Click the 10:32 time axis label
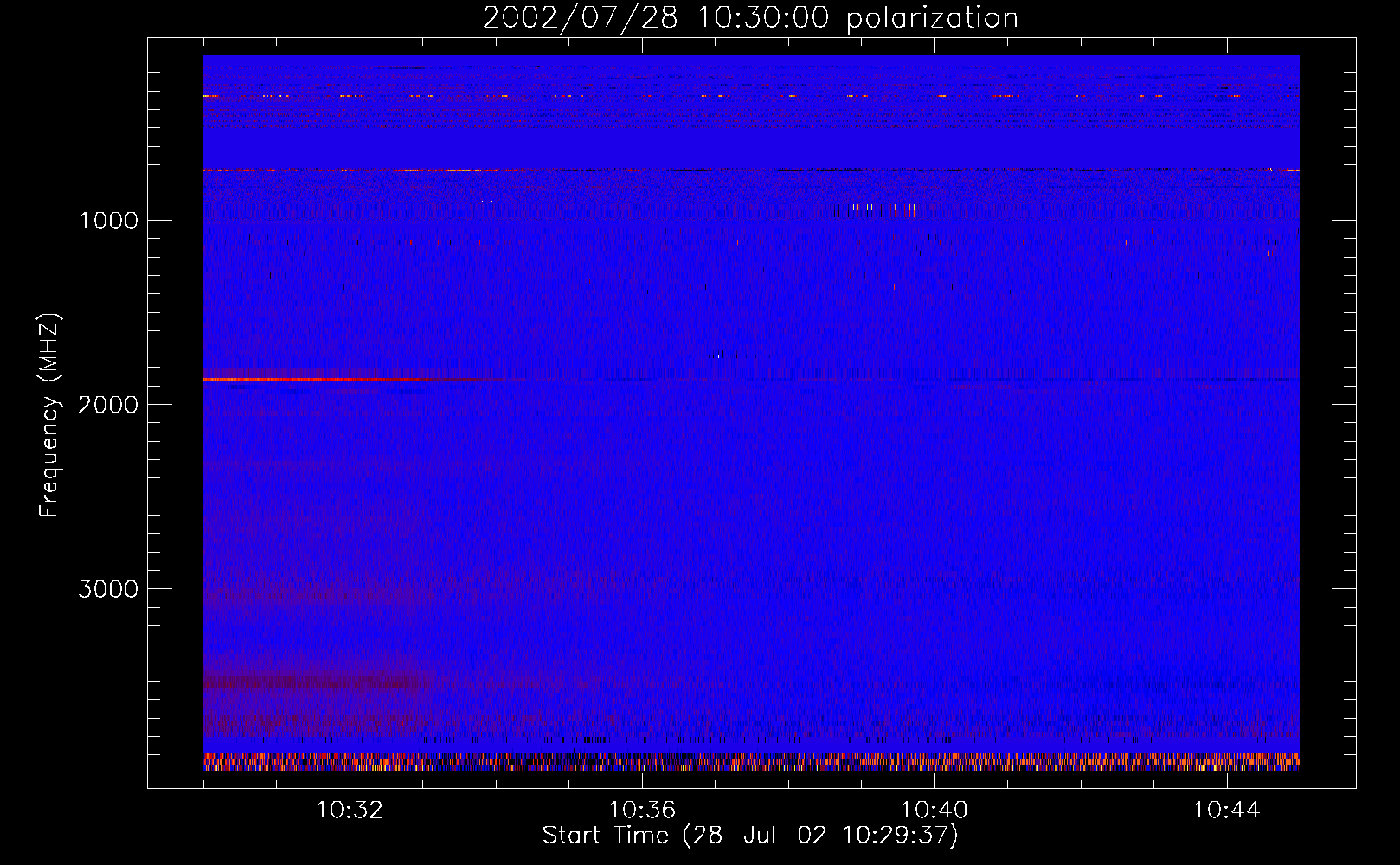1400x865 pixels. [x=350, y=811]
